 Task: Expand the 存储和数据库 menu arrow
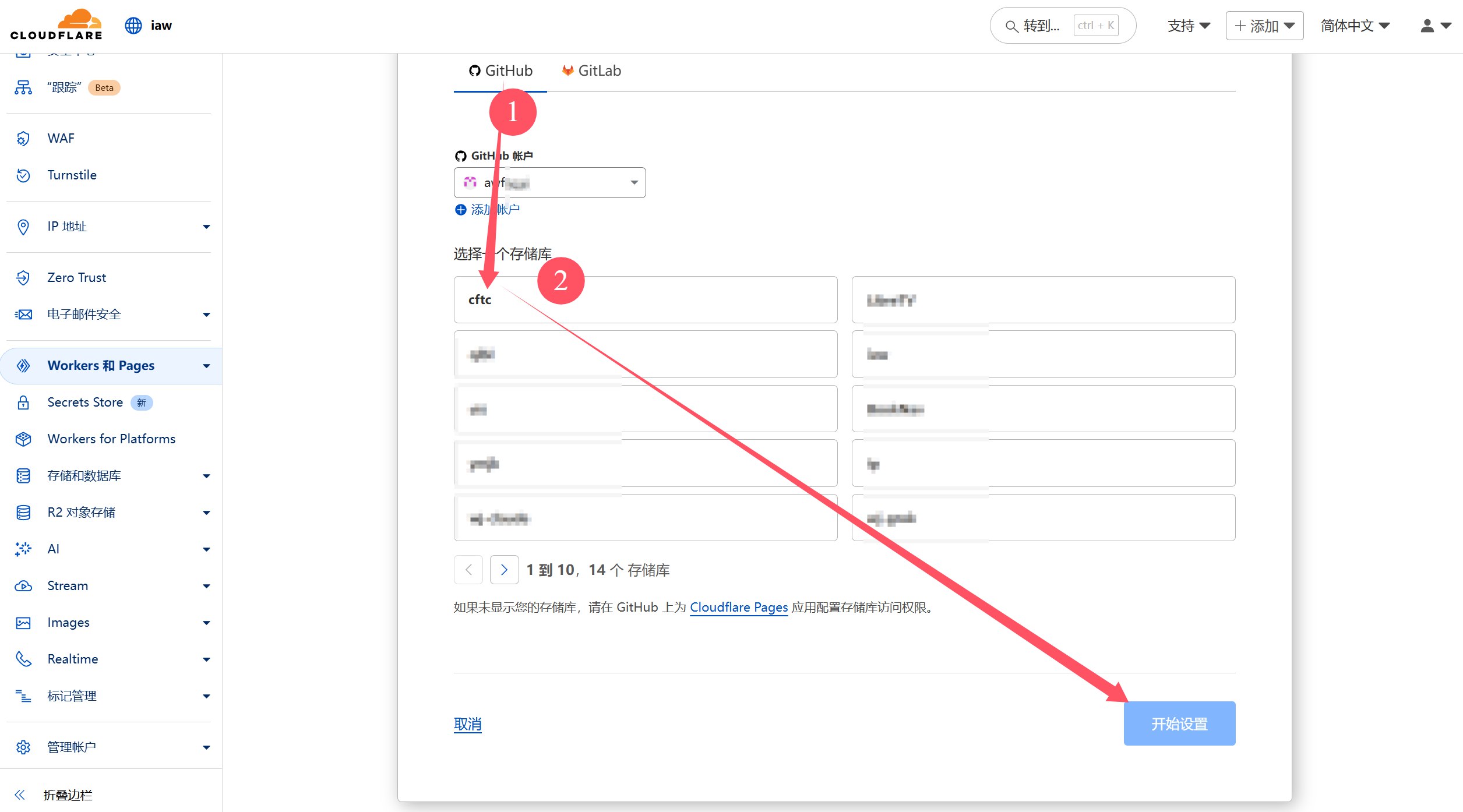[x=206, y=476]
